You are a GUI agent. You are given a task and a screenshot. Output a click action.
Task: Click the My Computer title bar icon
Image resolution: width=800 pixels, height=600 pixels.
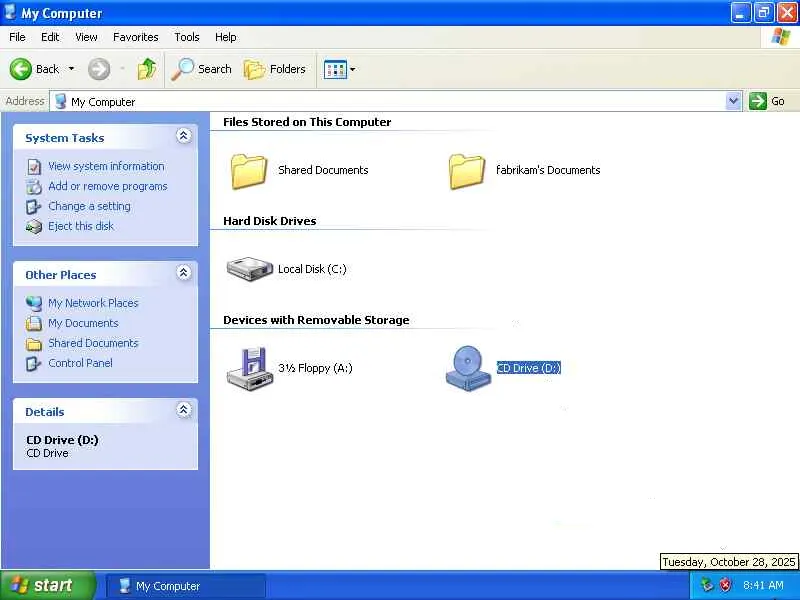10,11
